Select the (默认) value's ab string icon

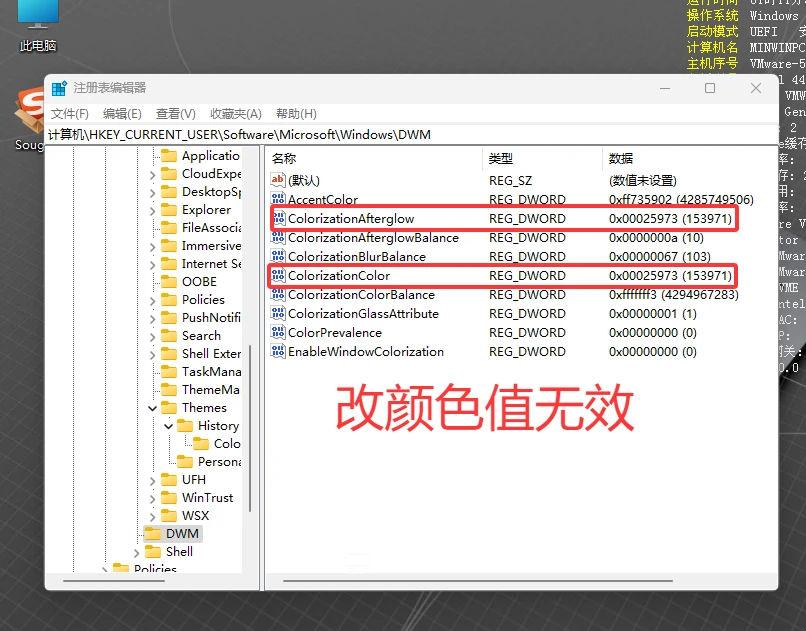pos(278,180)
